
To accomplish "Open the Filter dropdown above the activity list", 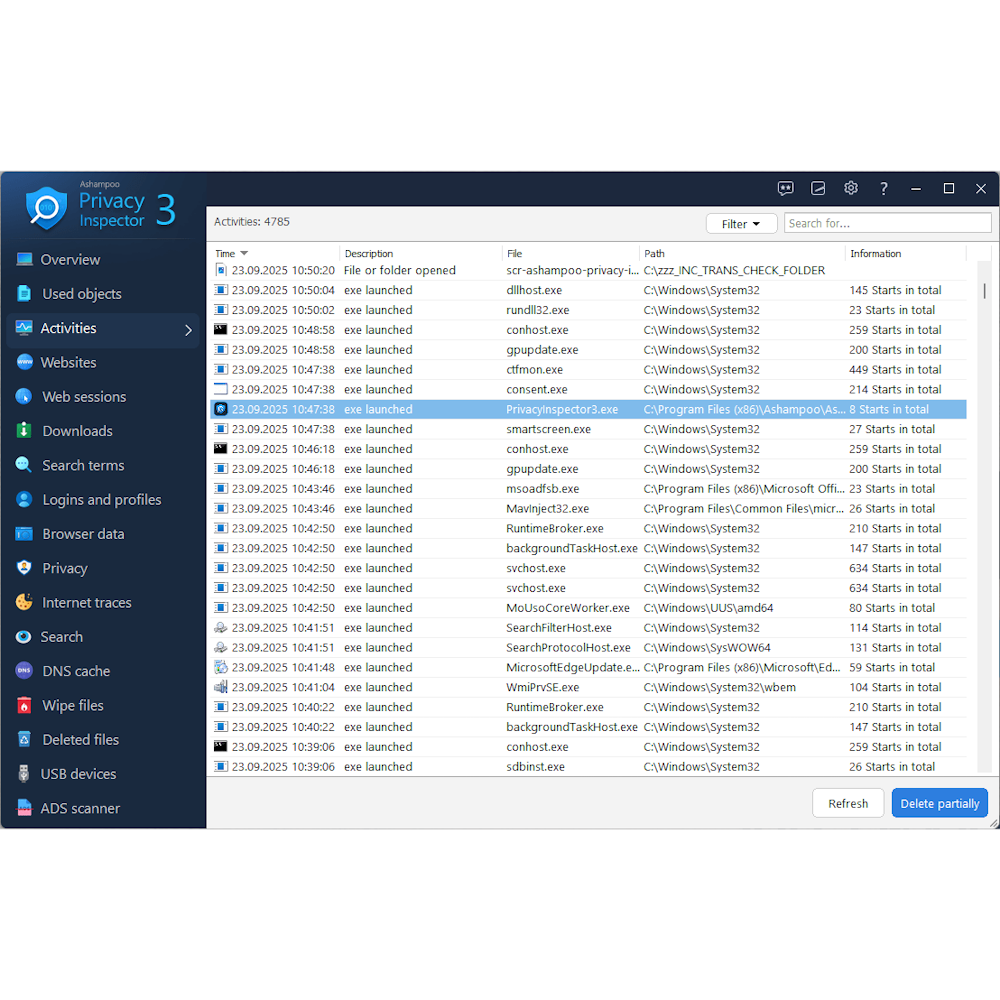I will 741,223.
